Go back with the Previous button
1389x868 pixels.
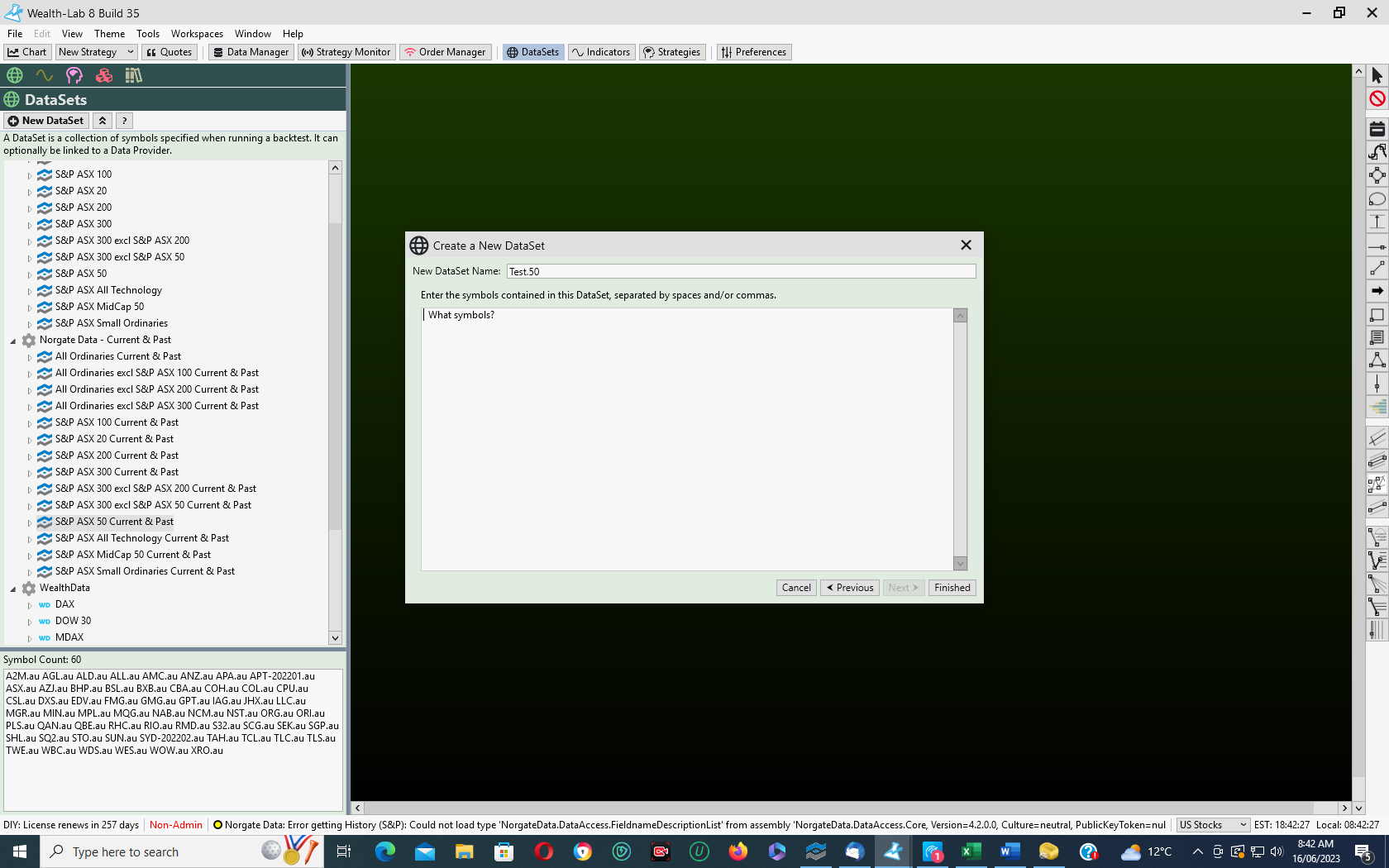pyautogui.click(x=850, y=588)
